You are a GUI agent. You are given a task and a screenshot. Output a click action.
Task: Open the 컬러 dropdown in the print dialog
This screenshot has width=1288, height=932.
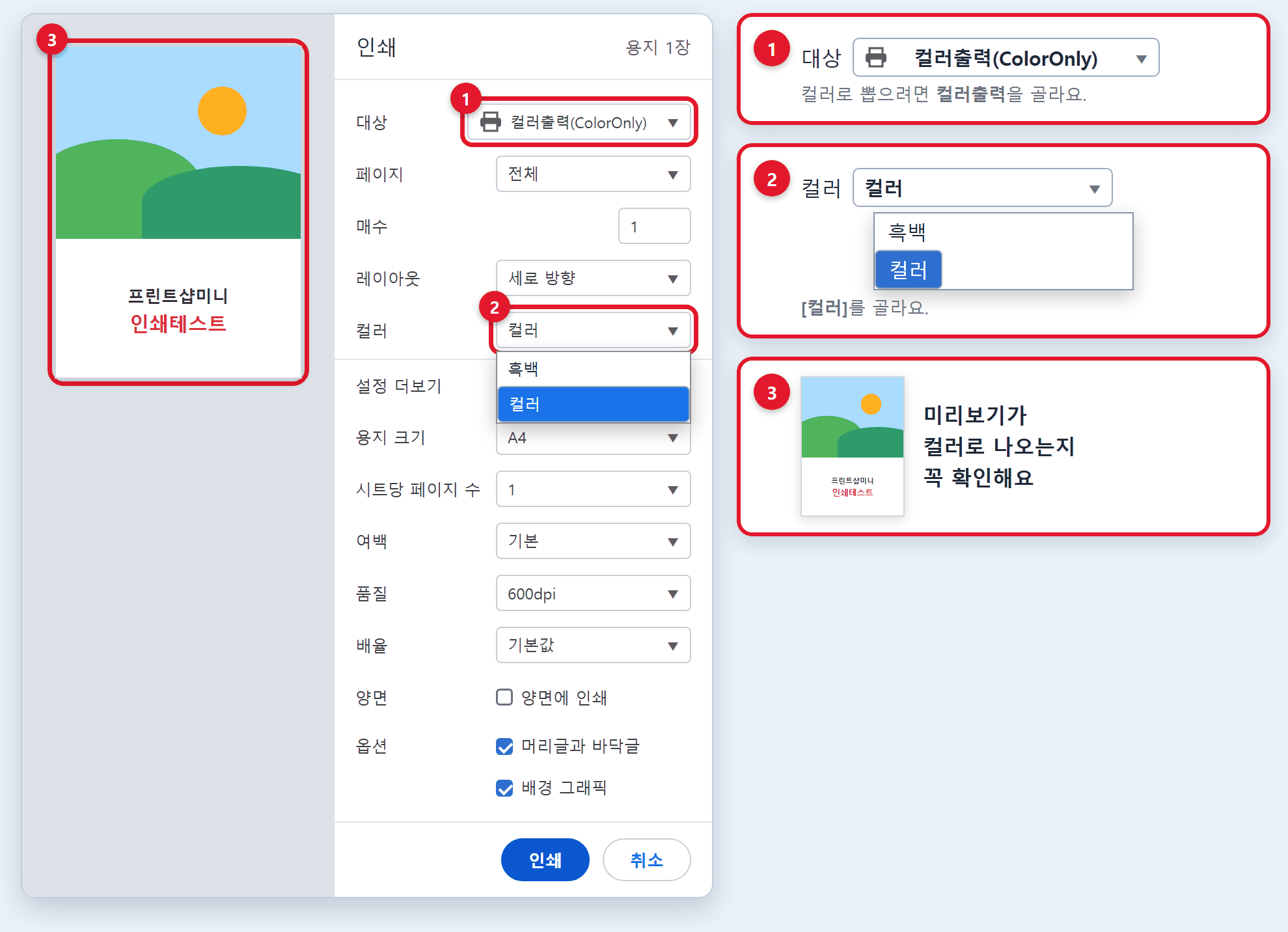(x=593, y=330)
